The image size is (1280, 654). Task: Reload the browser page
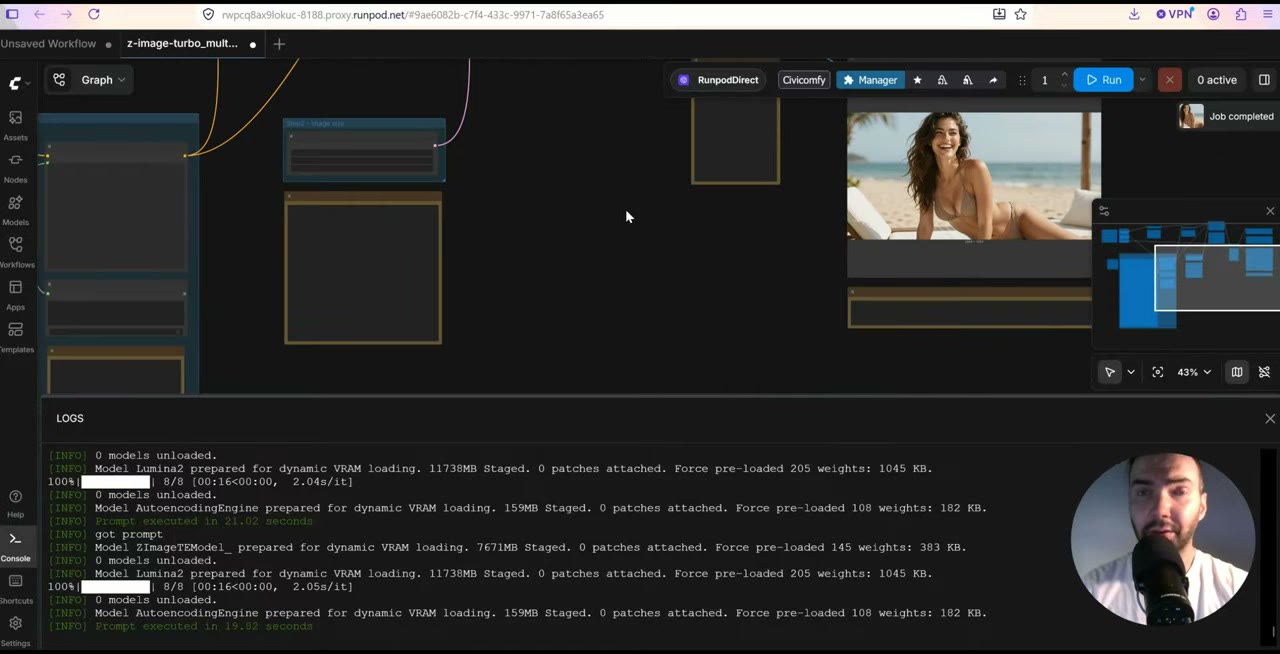94,14
